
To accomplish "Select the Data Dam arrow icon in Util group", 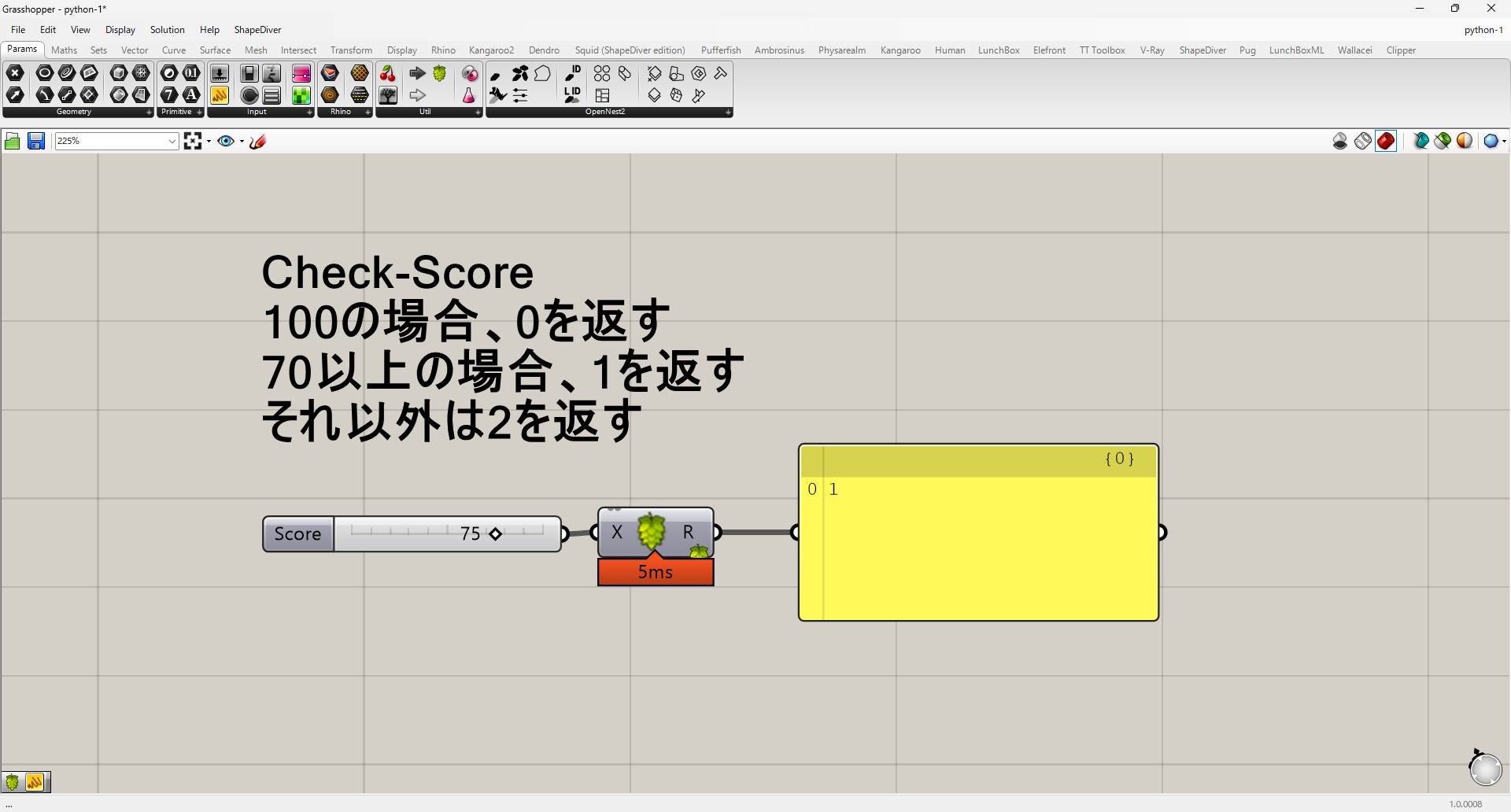I will [x=416, y=73].
